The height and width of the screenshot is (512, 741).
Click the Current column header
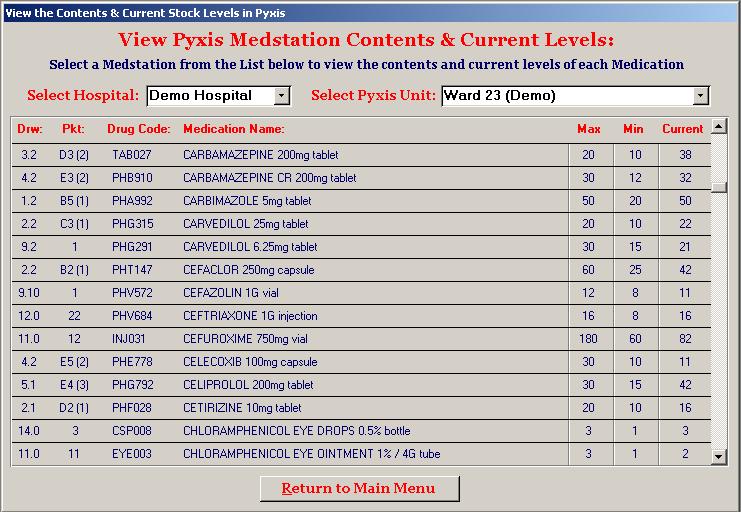[683, 129]
